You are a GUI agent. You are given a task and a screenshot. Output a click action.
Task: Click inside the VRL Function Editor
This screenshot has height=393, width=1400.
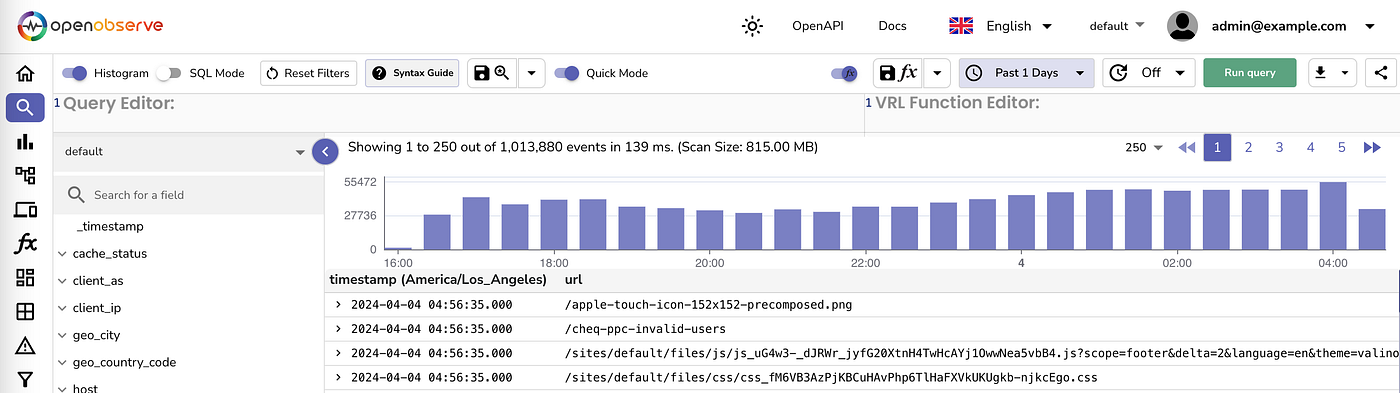tap(1132, 112)
